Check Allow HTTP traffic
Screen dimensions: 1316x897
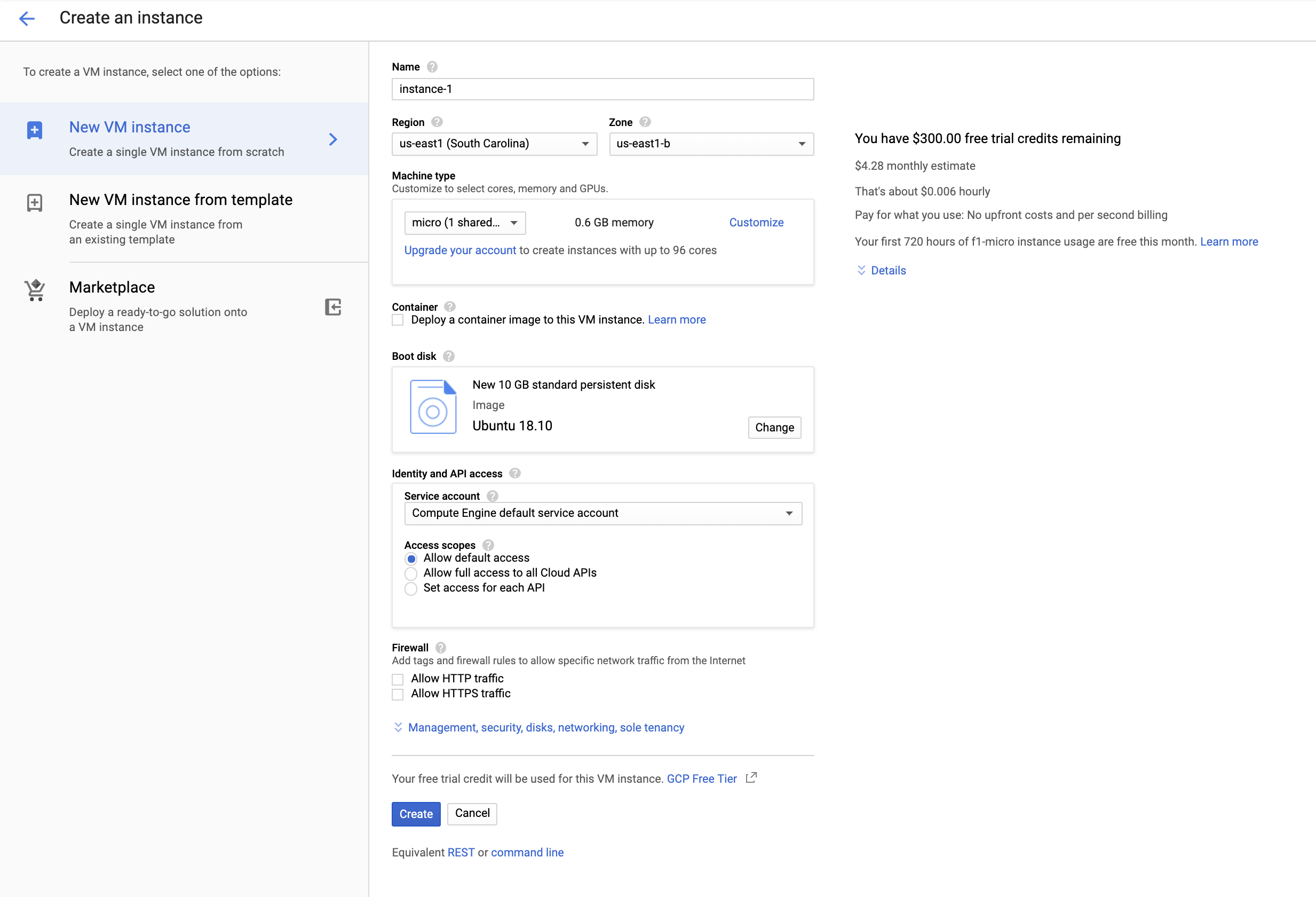tap(398, 679)
